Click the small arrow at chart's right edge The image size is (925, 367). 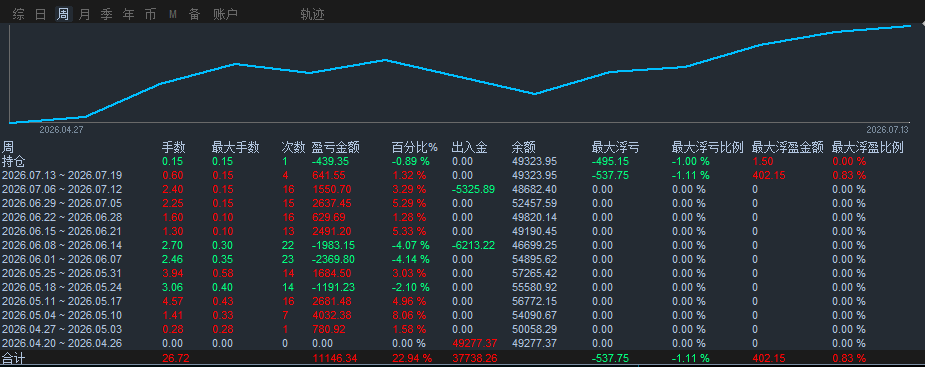point(922,23)
